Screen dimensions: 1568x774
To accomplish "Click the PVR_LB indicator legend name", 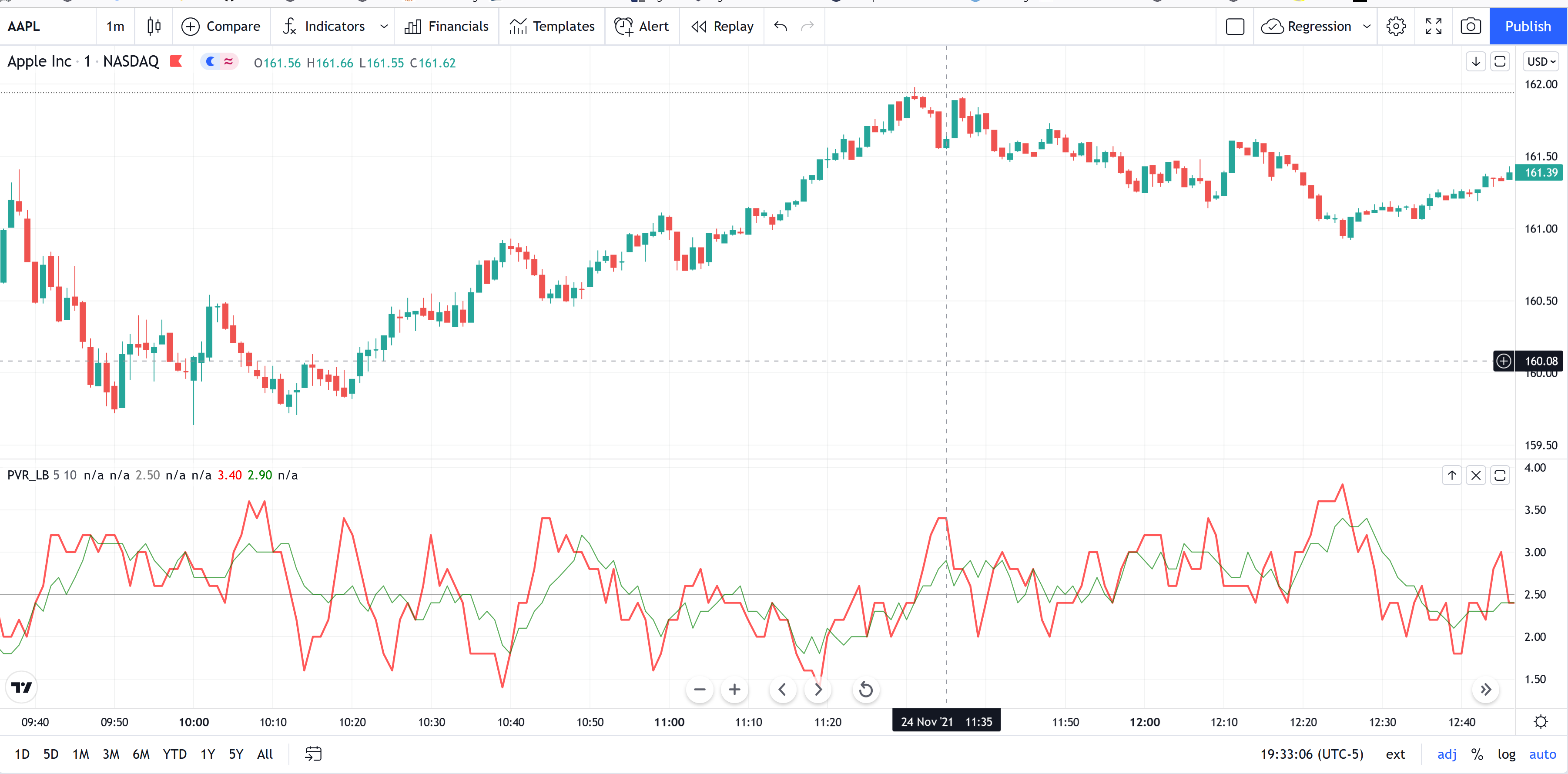I will (x=28, y=475).
